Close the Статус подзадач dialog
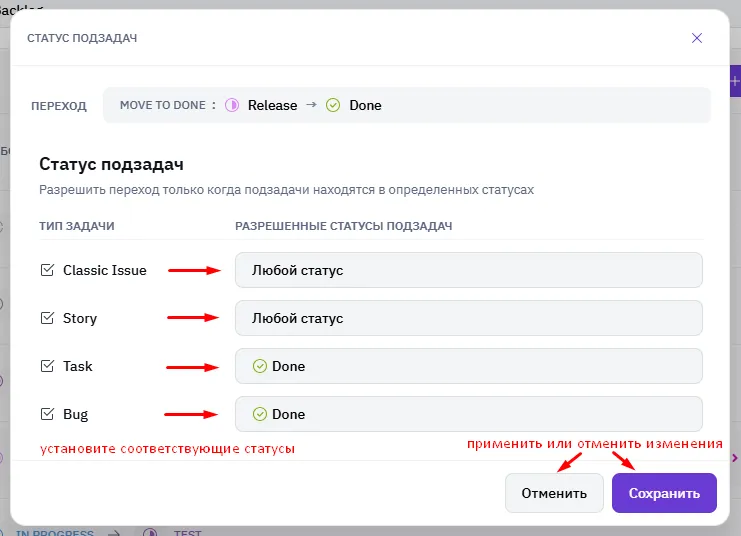This screenshot has height=536, width=741. (x=697, y=38)
